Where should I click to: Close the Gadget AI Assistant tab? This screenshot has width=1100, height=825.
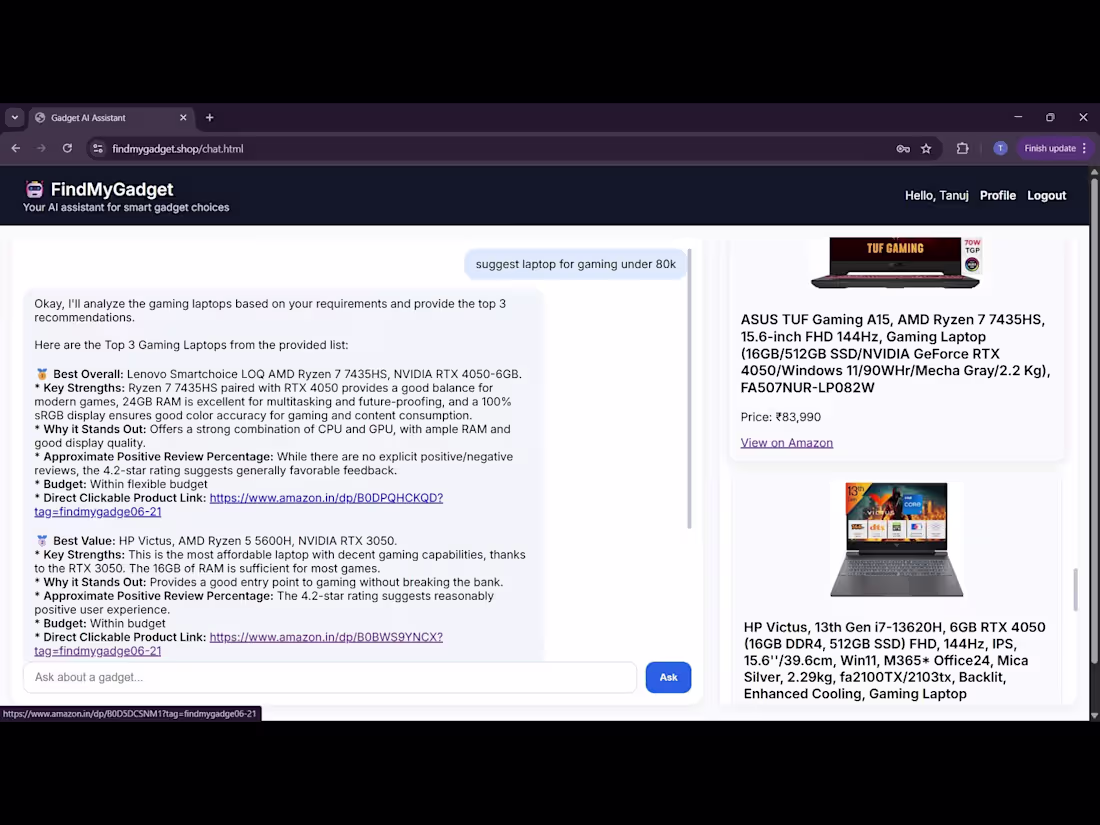coord(183,118)
